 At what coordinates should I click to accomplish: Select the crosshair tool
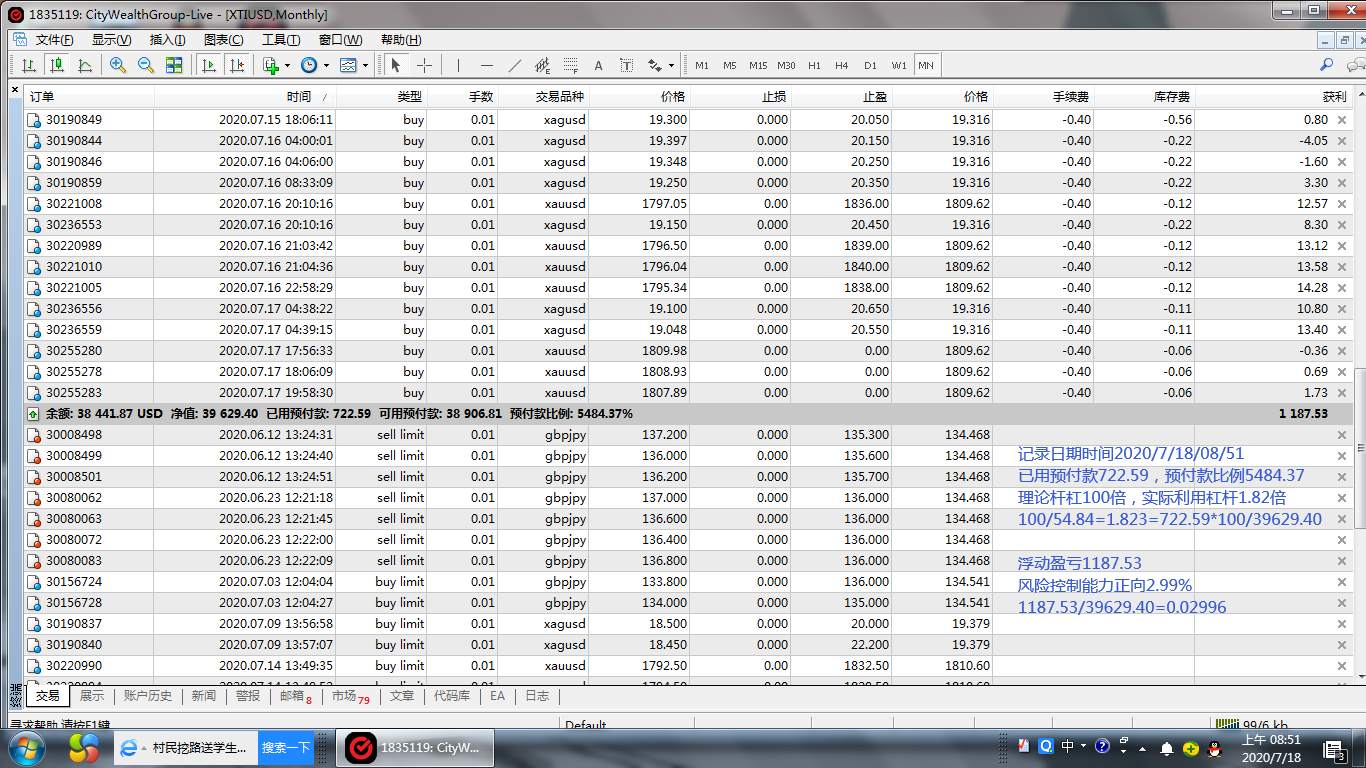click(424, 65)
